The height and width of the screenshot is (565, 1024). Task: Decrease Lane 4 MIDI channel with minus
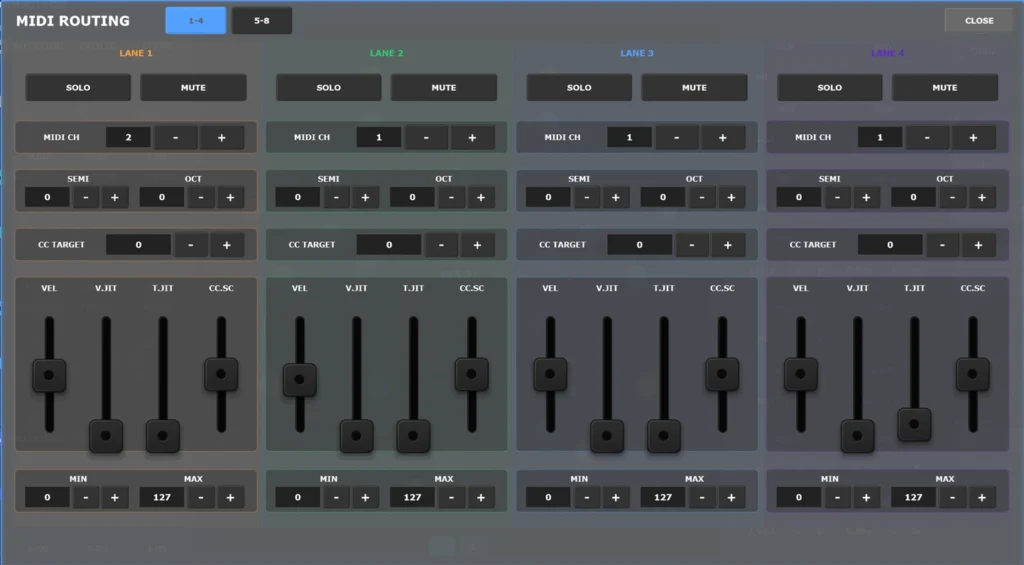point(927,137)
